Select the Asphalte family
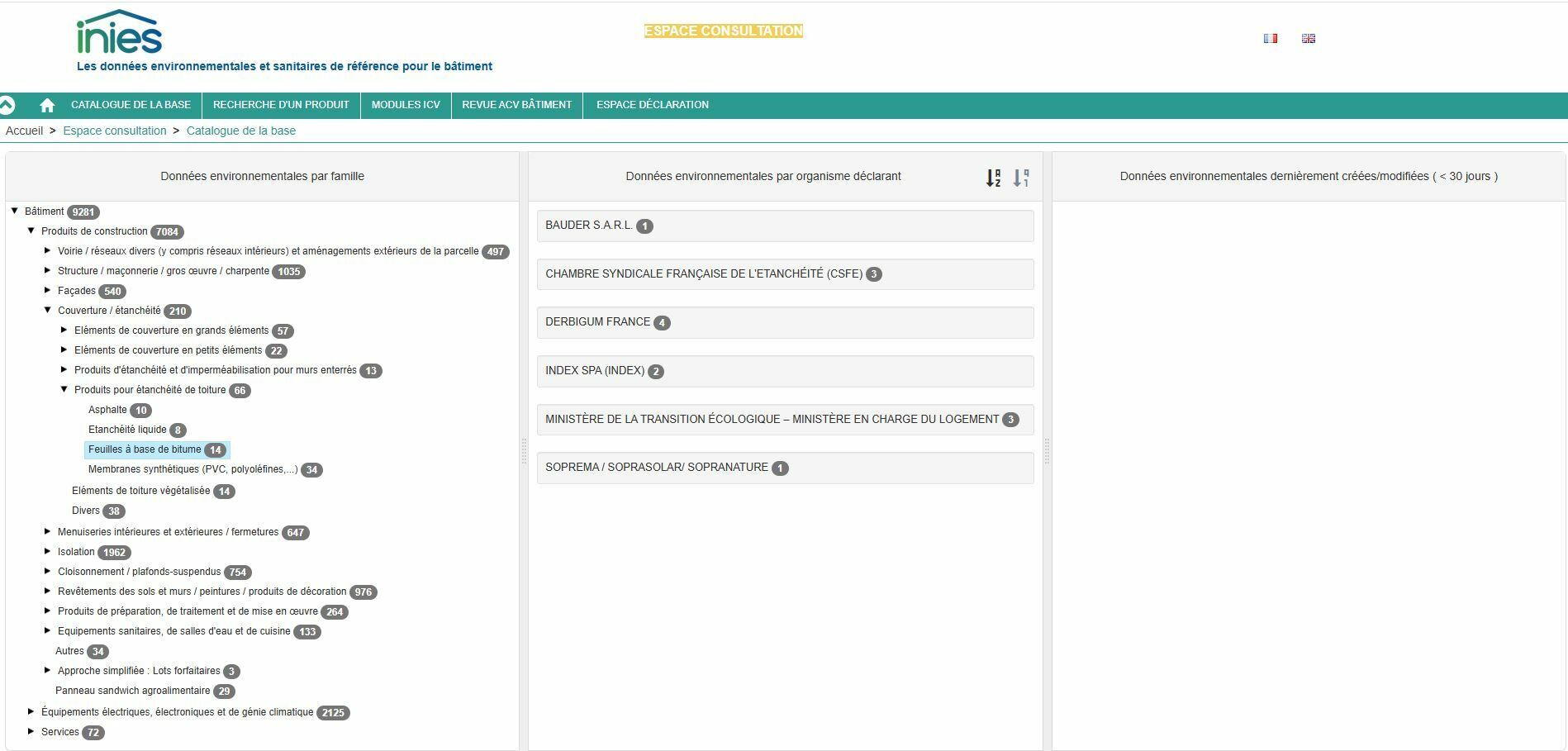 pos(107,410)
